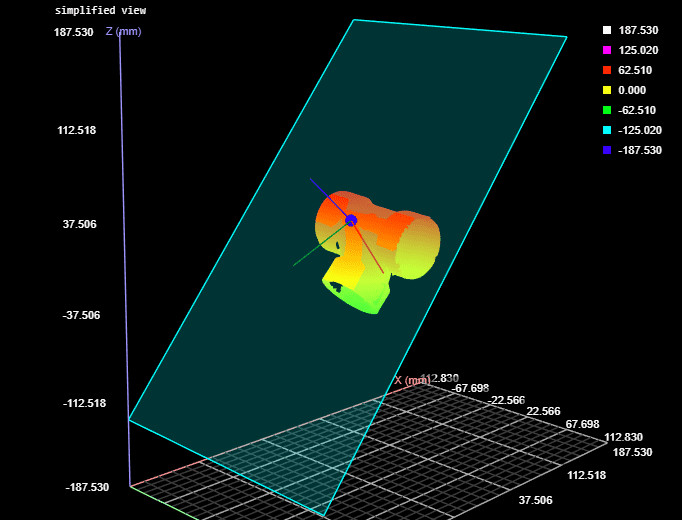The width and height of the screenshot is (682, 520).
Task: Click the yellow 0.000 legend swatch
Action: click(607, 90)
